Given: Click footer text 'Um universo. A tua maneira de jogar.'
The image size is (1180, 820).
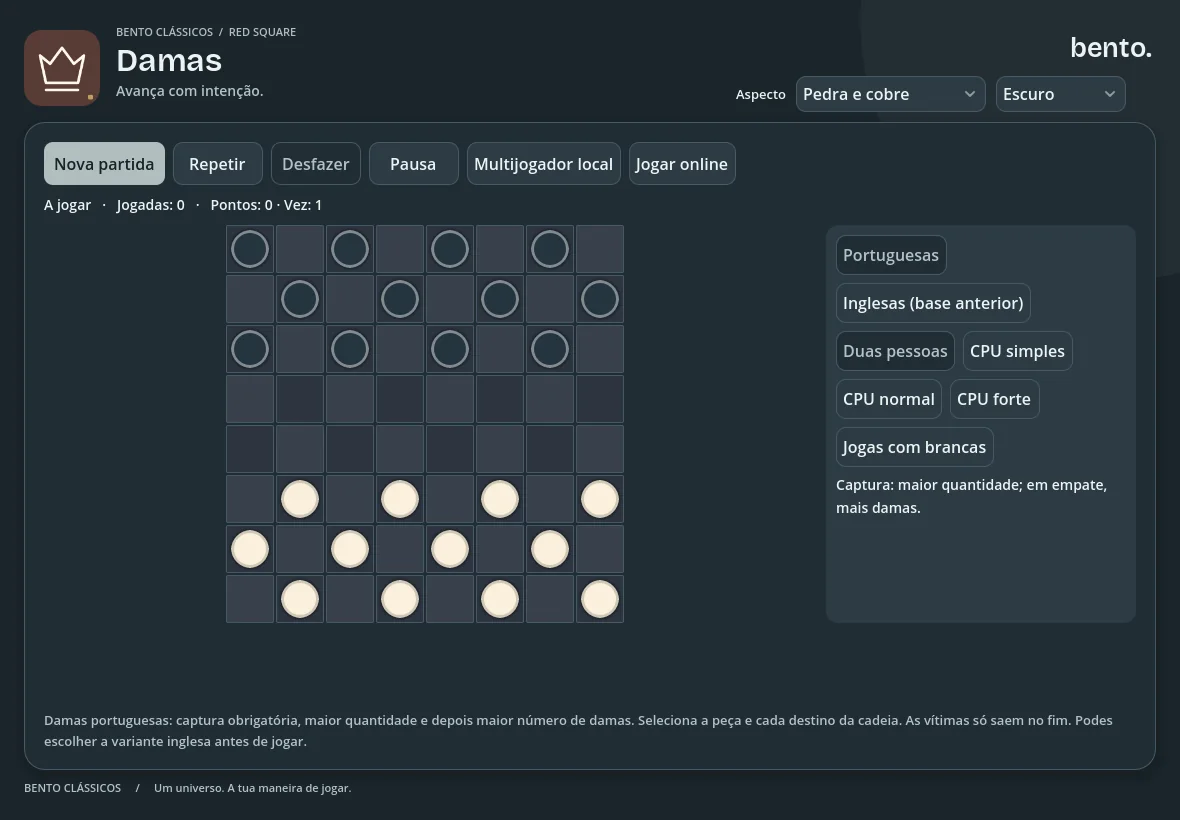Looking at the screenshot, I should (x=253, y=788).
